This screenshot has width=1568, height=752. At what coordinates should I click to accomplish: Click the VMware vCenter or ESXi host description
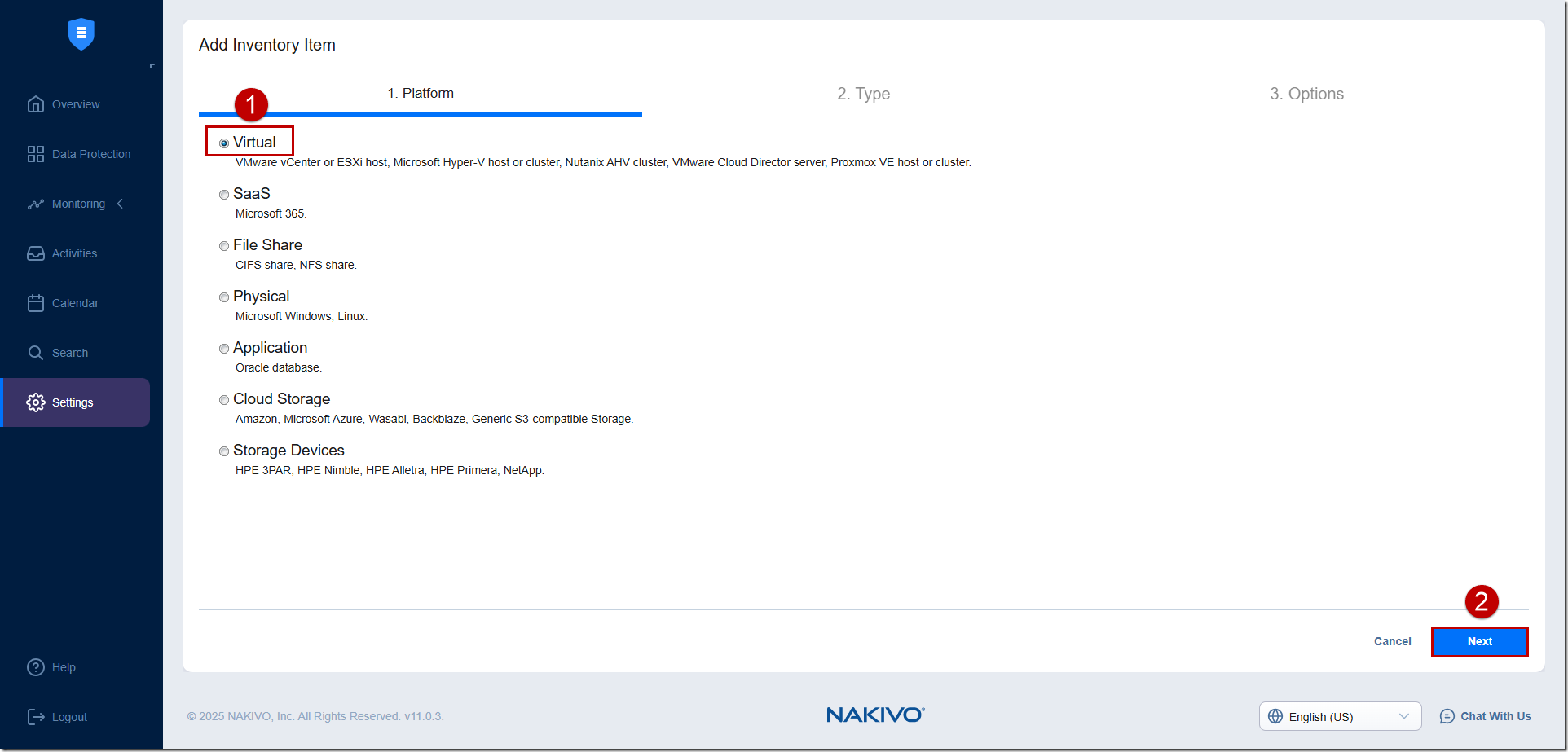click(603, 162)
